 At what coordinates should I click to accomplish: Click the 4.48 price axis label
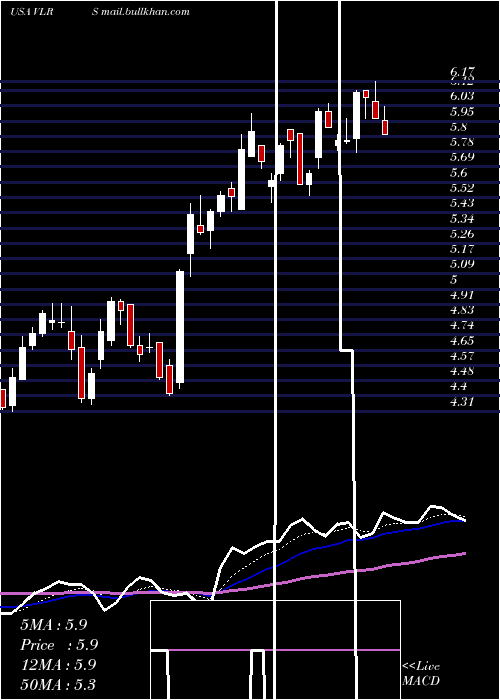(x=462, y=371)
